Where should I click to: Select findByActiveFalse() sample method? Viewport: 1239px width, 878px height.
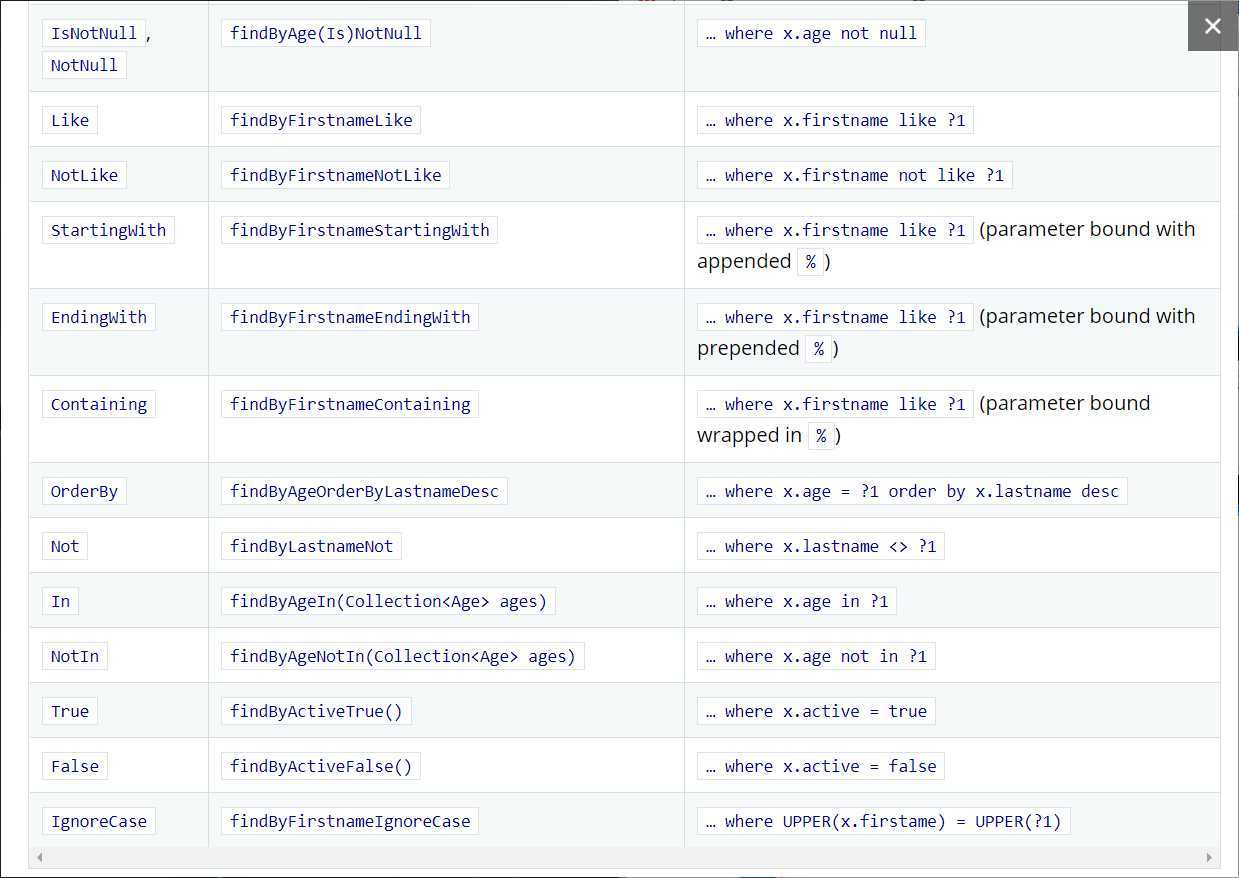(321, 766)
